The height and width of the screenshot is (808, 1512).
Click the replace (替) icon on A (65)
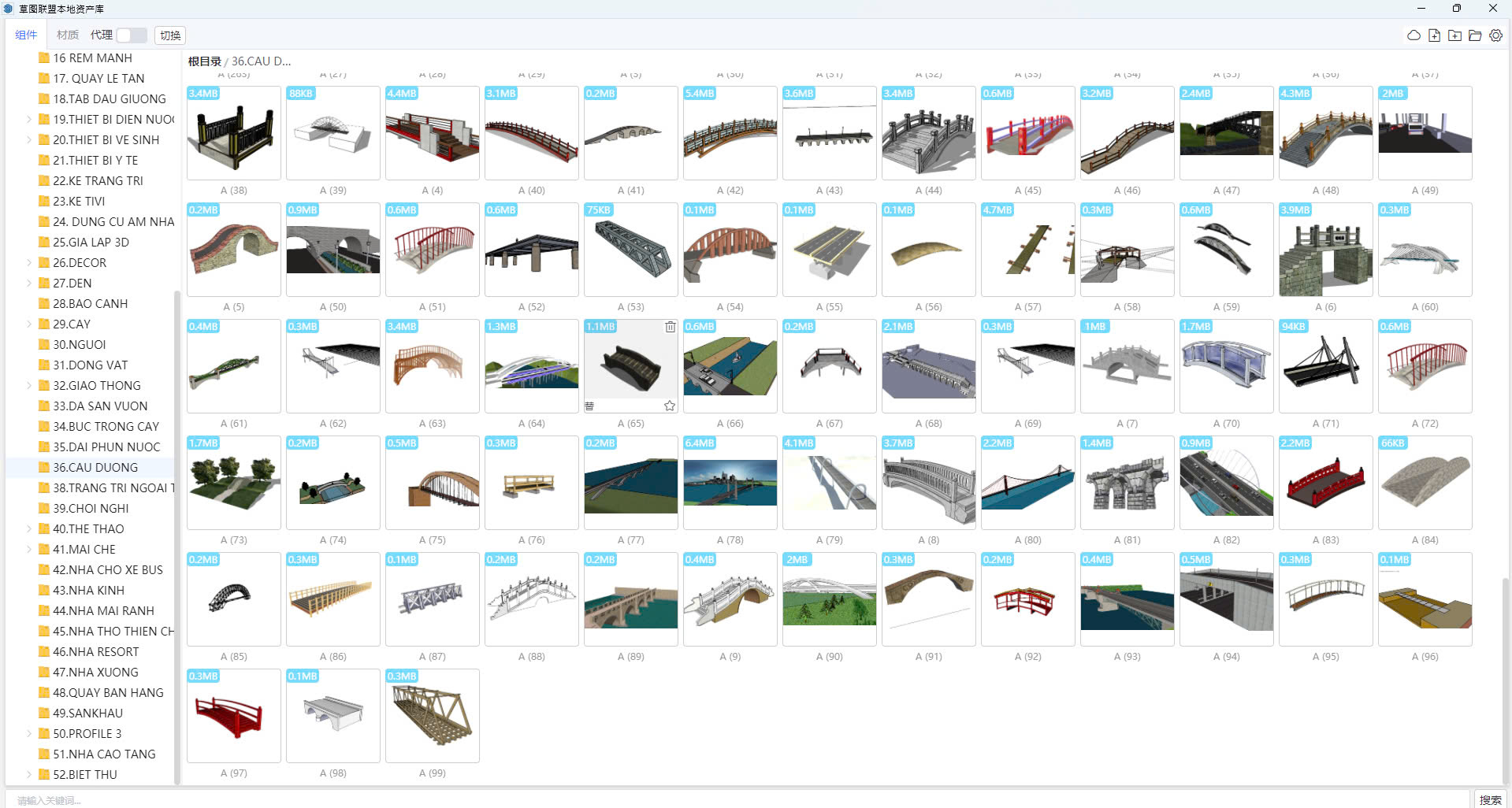(589, 406)
